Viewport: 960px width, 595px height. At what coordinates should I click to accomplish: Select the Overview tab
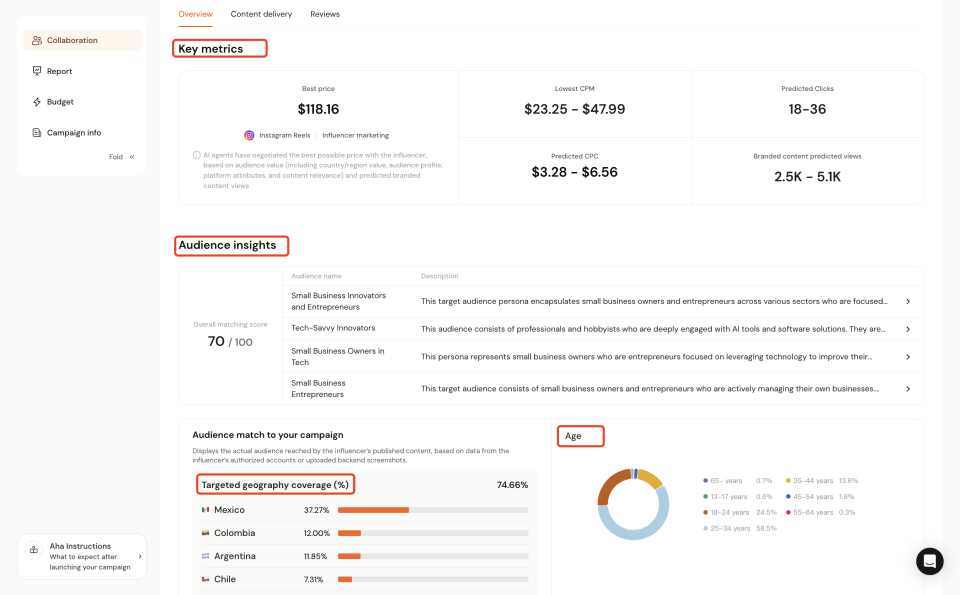195,14
